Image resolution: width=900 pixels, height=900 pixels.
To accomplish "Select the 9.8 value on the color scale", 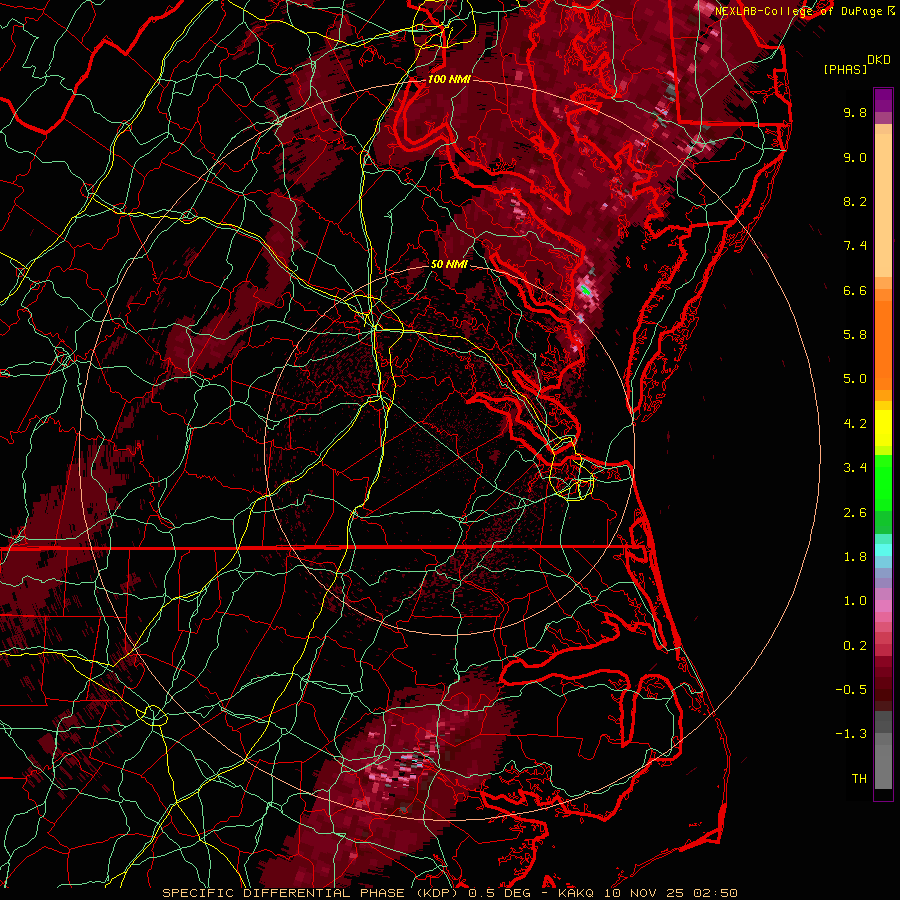I will [855, 112].
